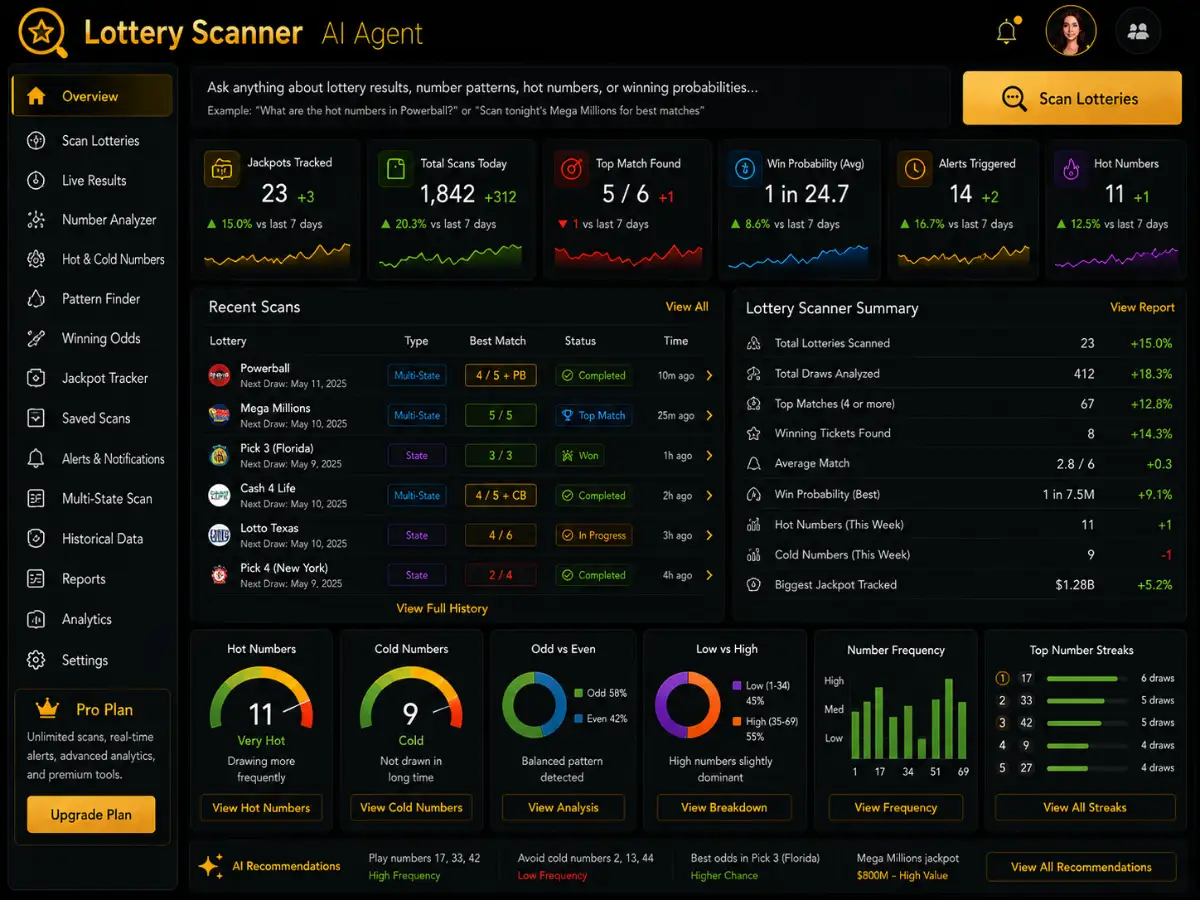Click the Low vs High donut chart

tap(688, 705)
